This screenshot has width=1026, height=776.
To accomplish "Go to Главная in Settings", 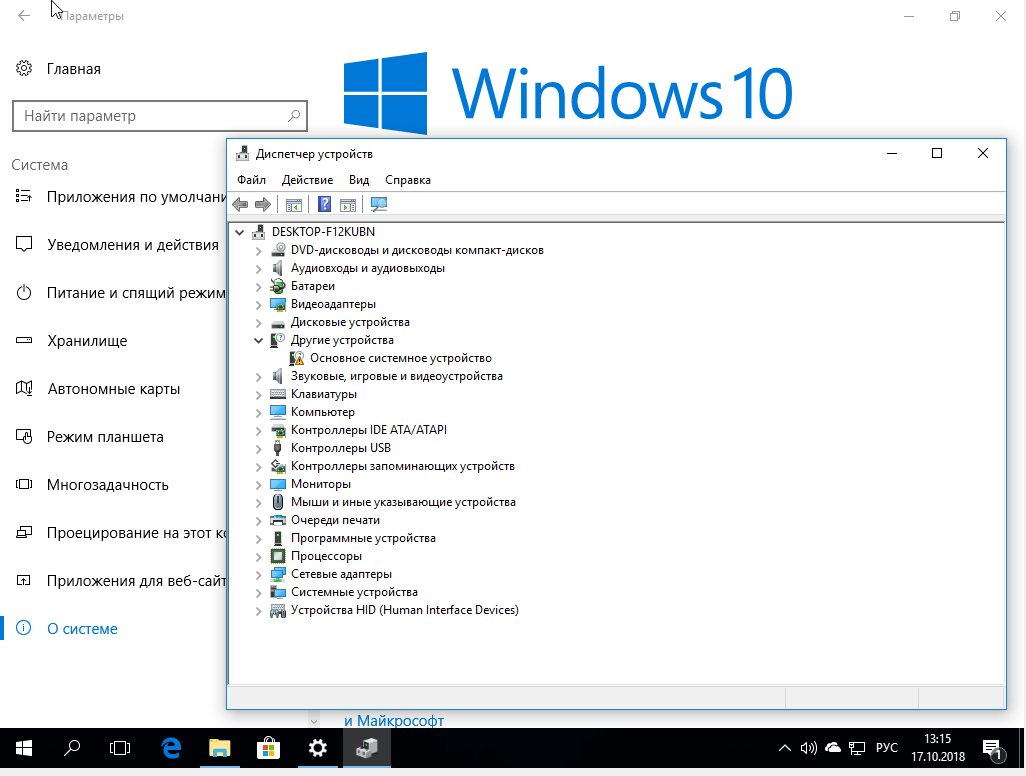I will [73, 69].
